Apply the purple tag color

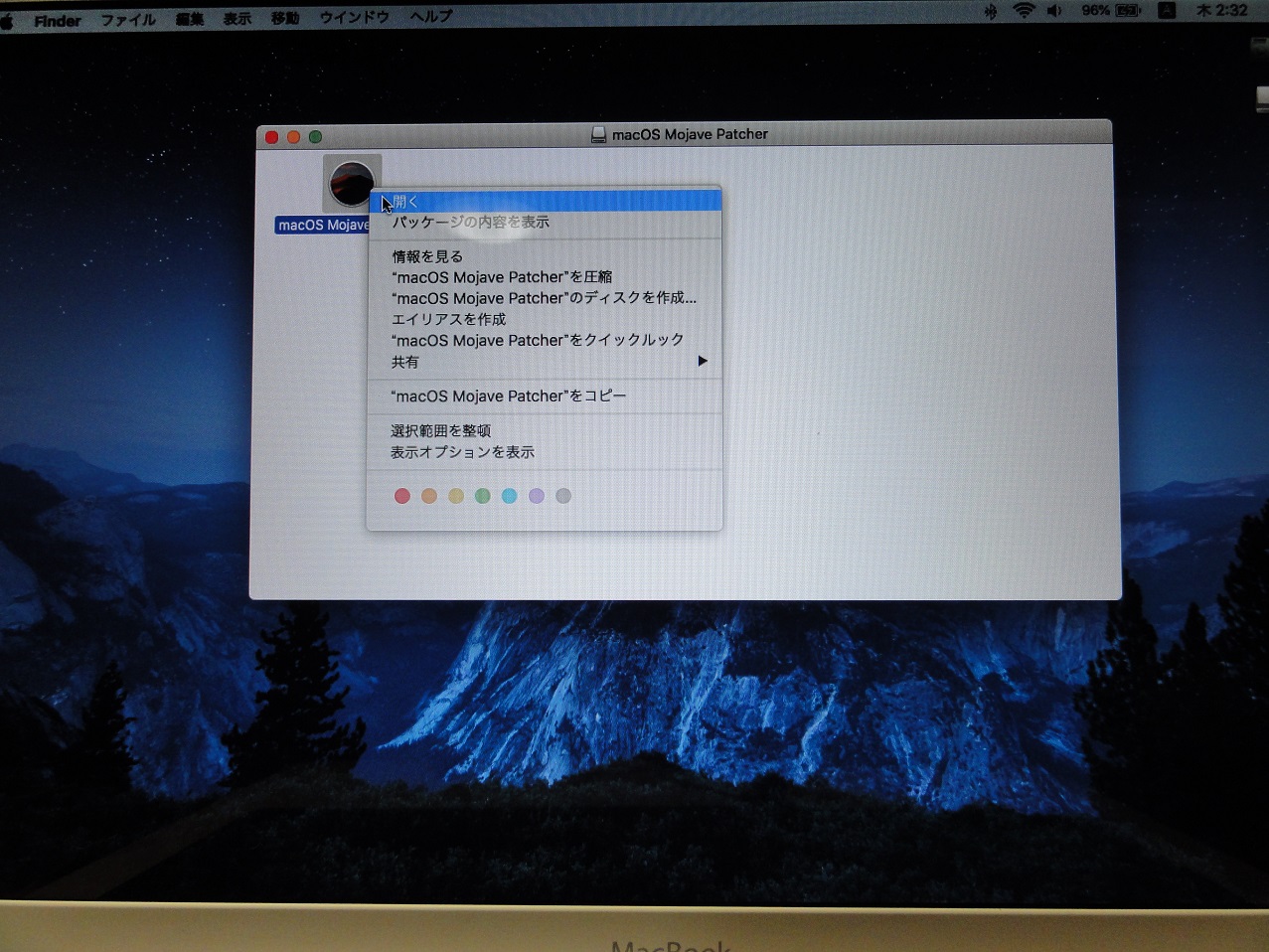point(536,496)
